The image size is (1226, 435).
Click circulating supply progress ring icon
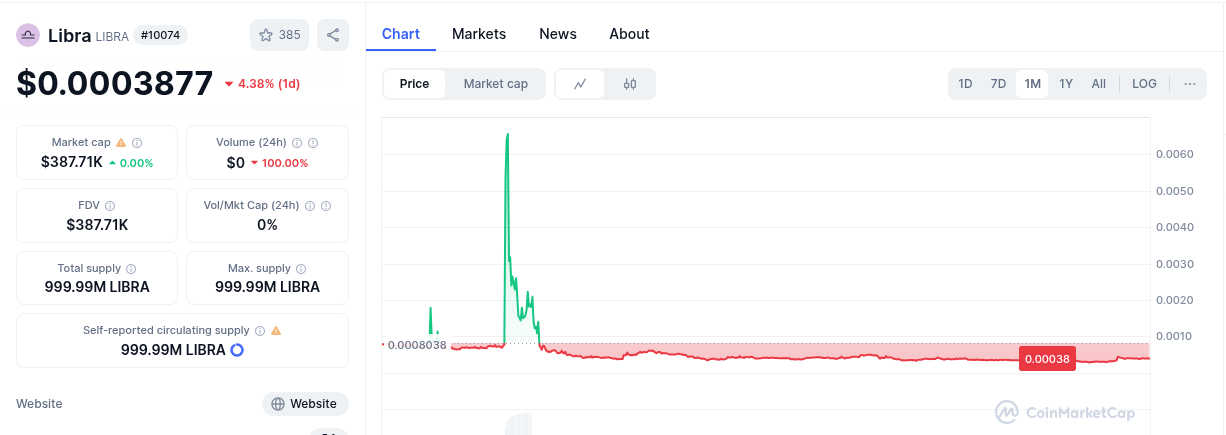point(237,350)
